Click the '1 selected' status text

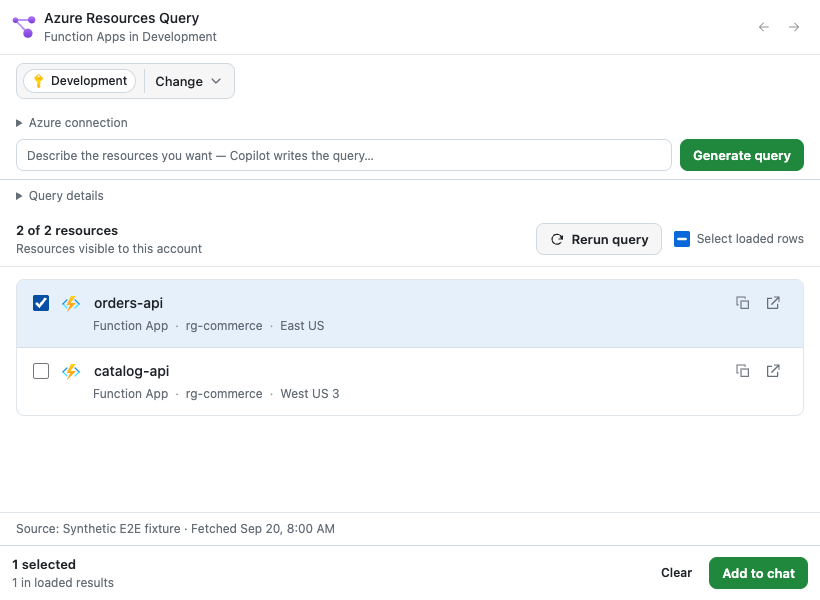click(44, 564)
